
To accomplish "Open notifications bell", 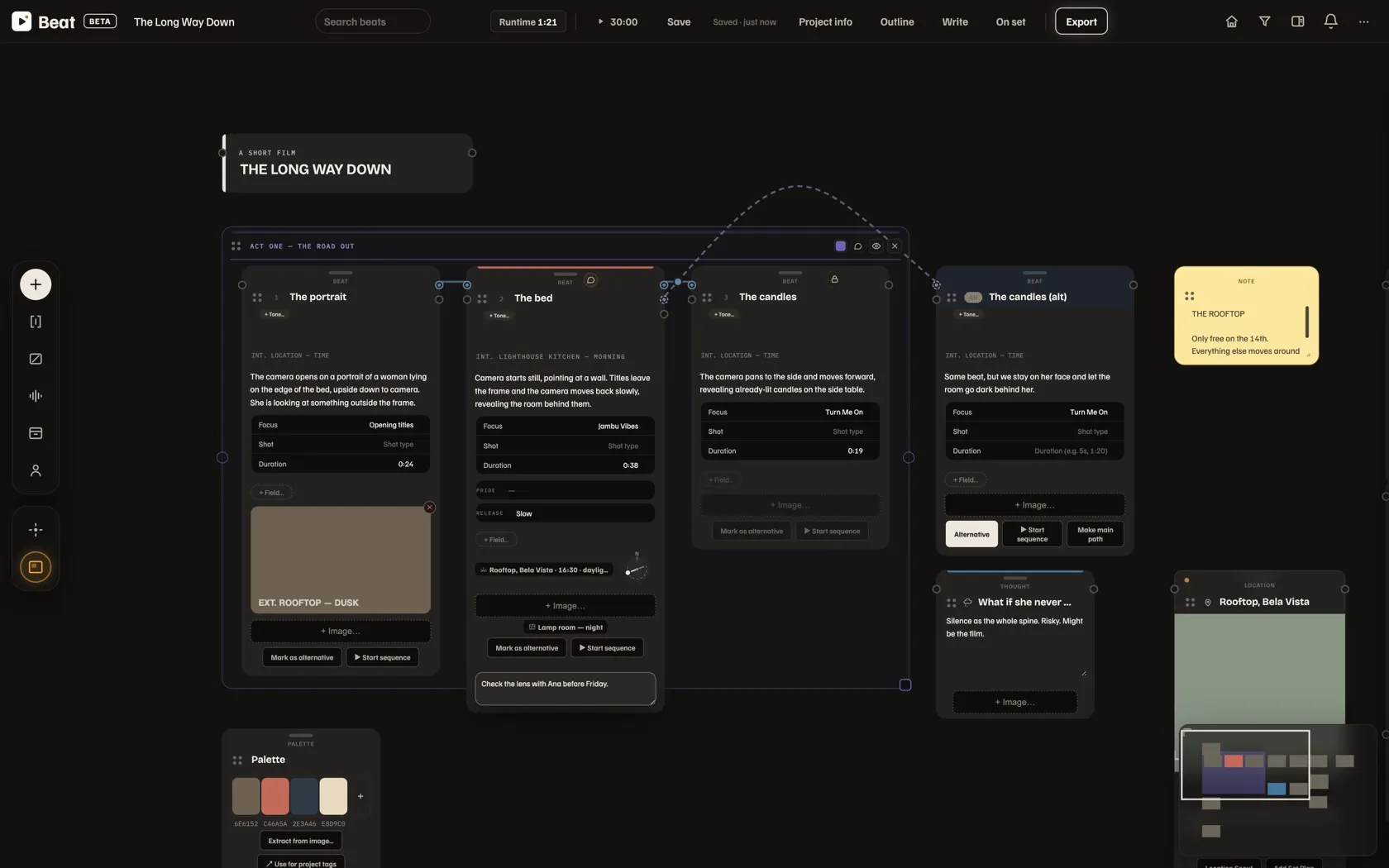I will click(1330, 21).
